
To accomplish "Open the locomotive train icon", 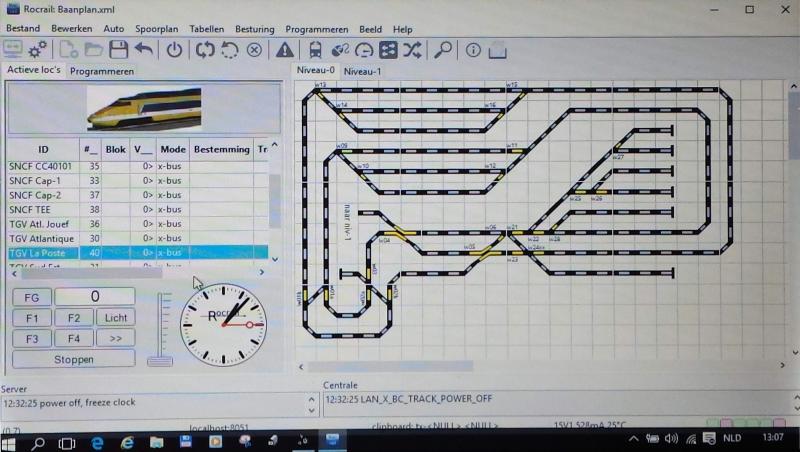I will (x=315, y=50).
